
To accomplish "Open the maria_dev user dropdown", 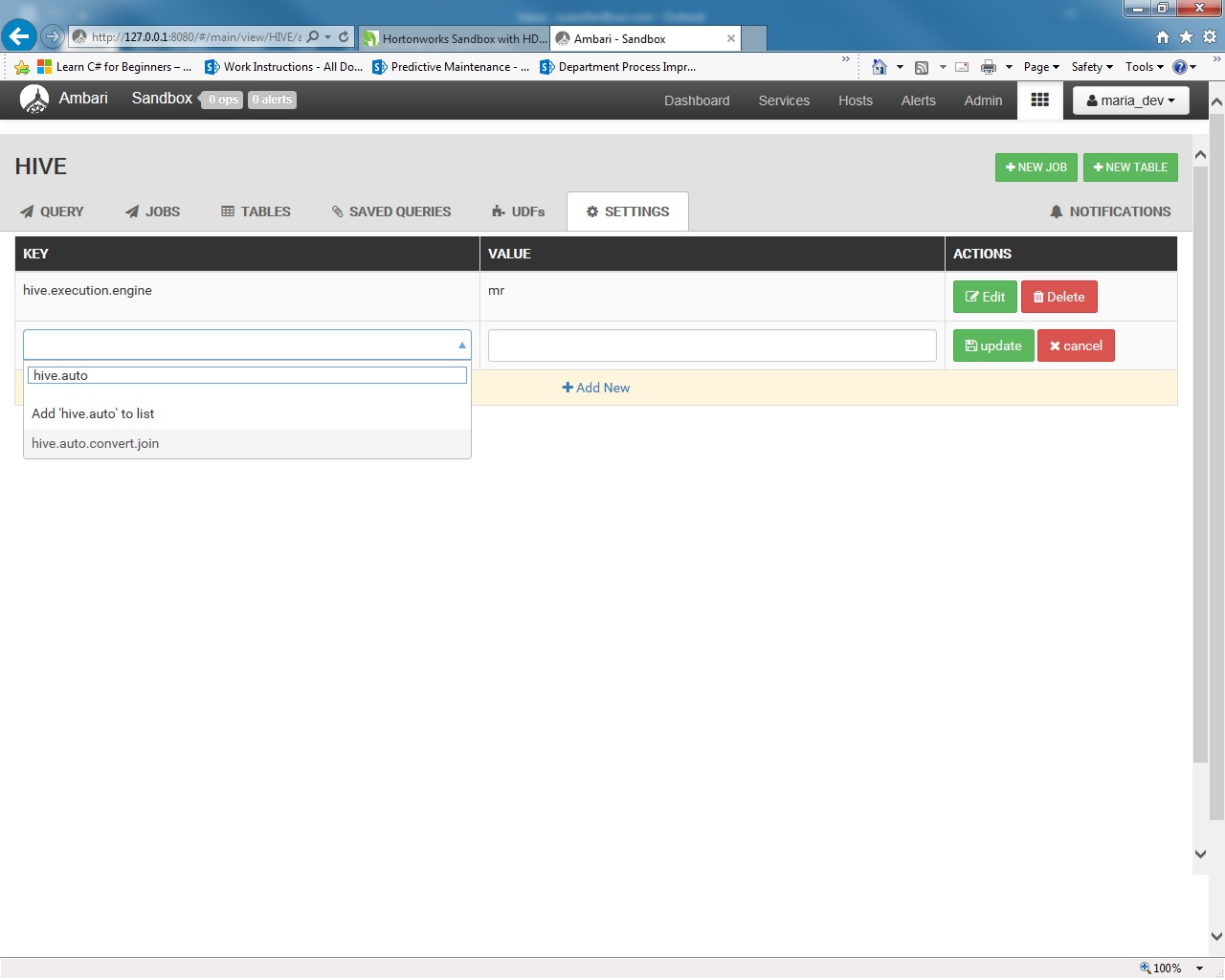I will pos(1130,100).
